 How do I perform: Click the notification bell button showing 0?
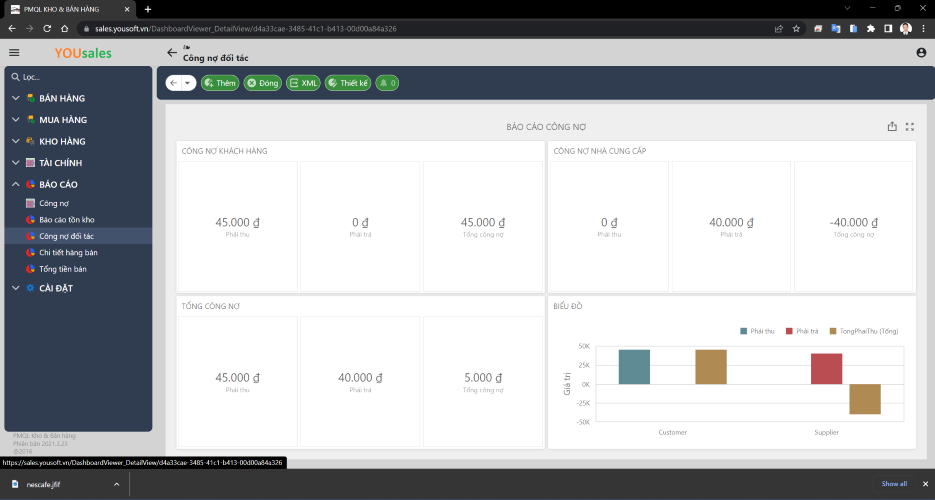pyautogui.click(x=387, y=83)
